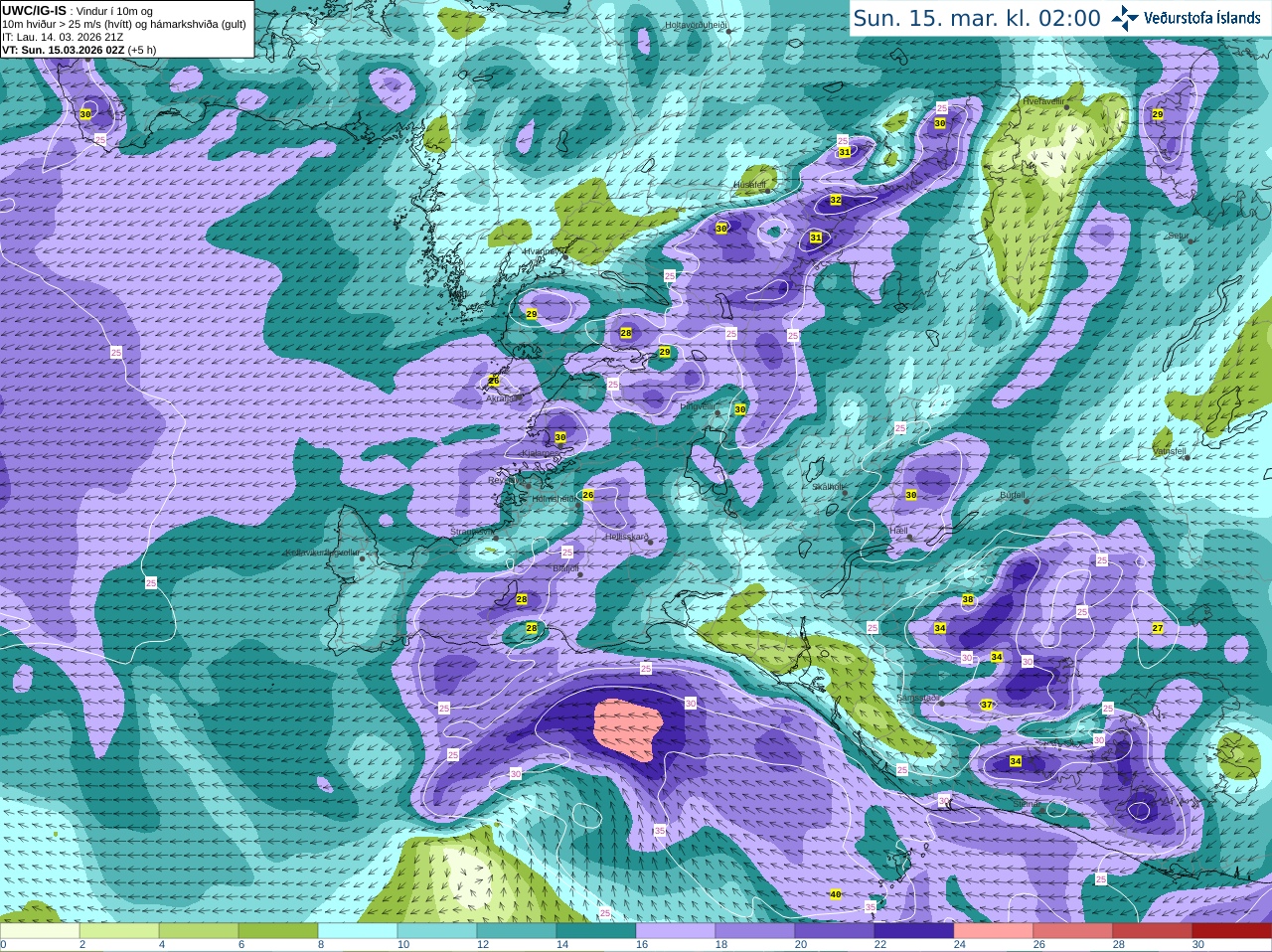Click the yellow gust label 32
1272x952 pixels.
pos(836,200)
